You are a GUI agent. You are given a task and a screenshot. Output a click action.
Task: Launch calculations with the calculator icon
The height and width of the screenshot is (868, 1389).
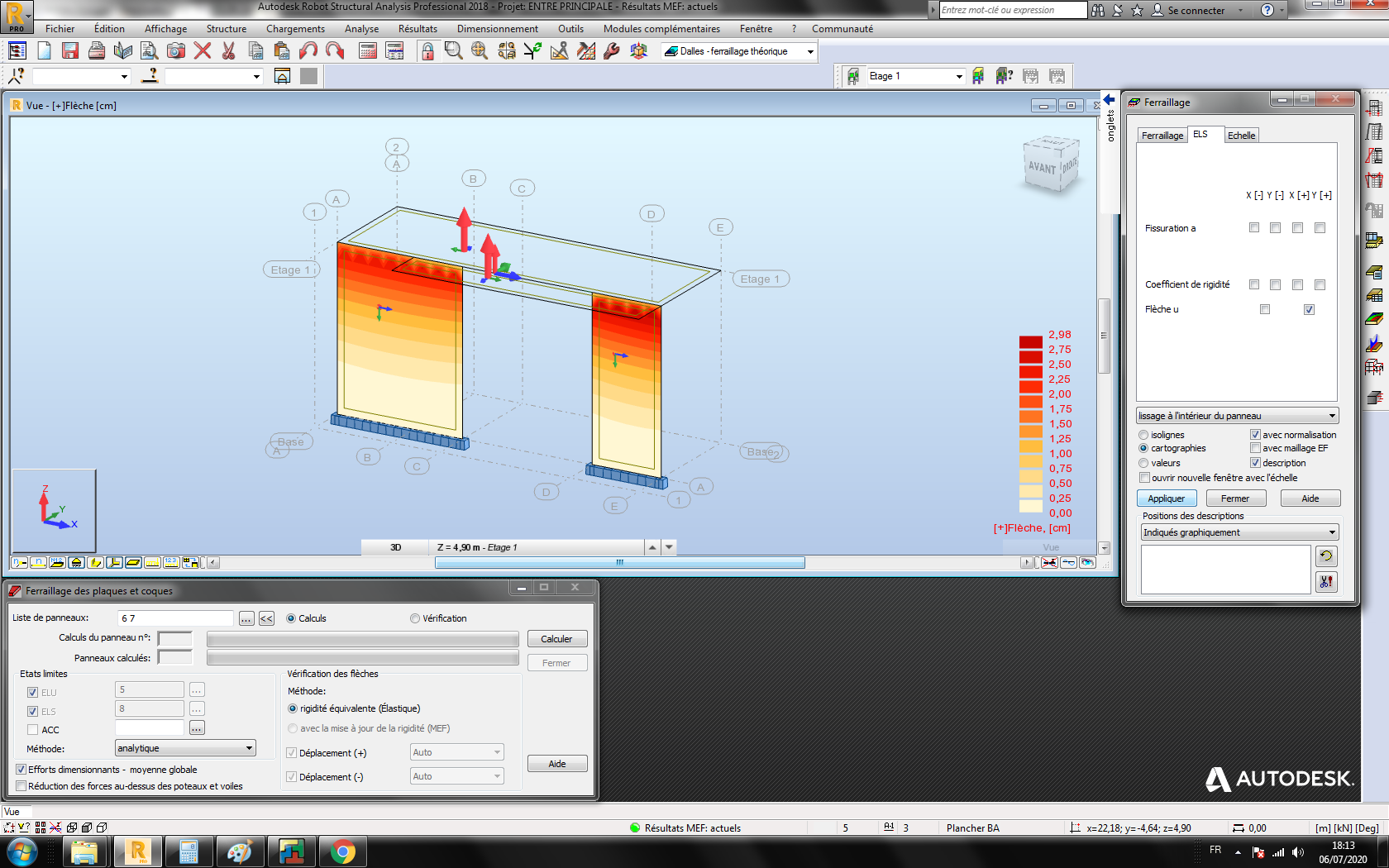[368, 51]
